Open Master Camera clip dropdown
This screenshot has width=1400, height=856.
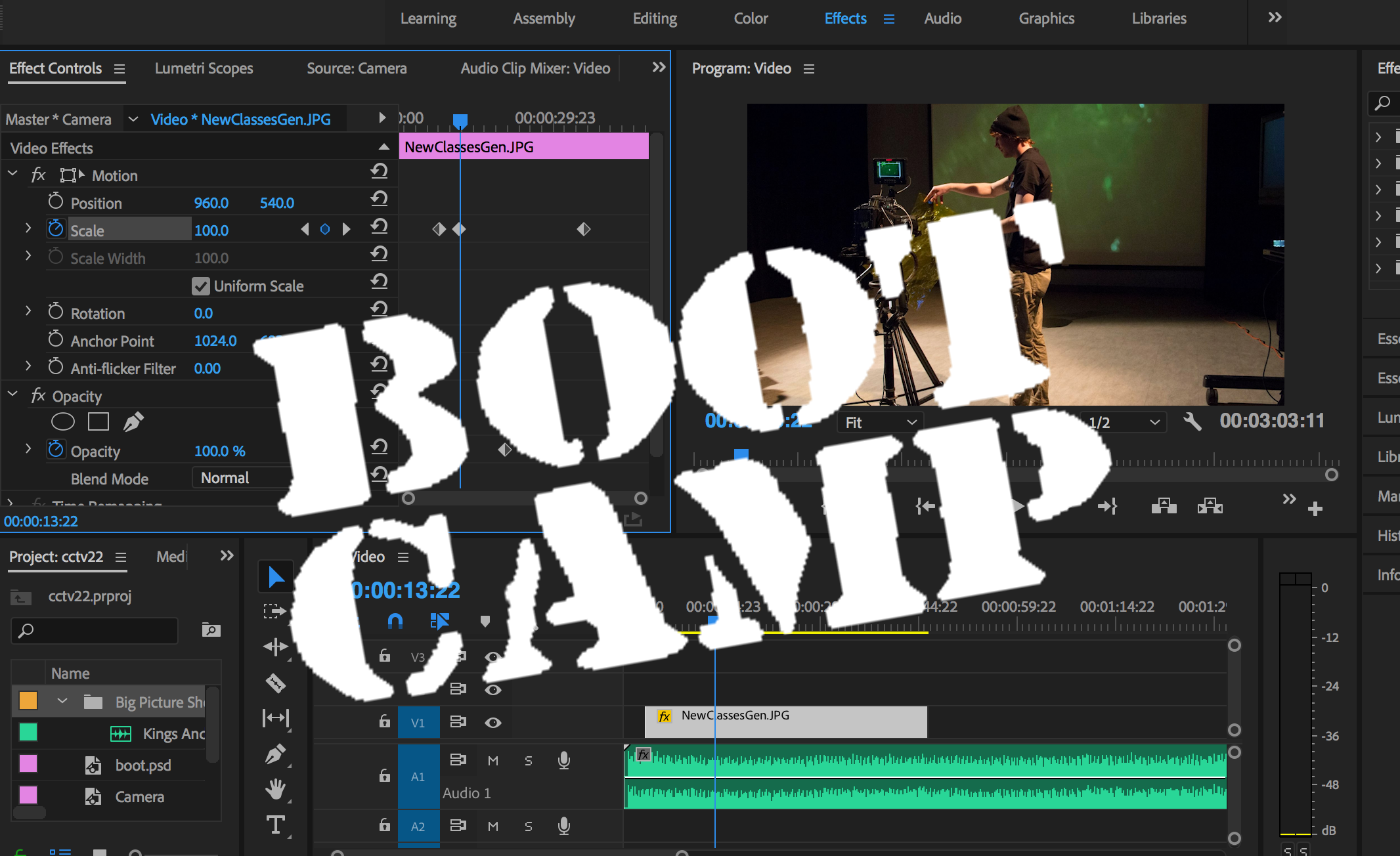pos(133,119)
